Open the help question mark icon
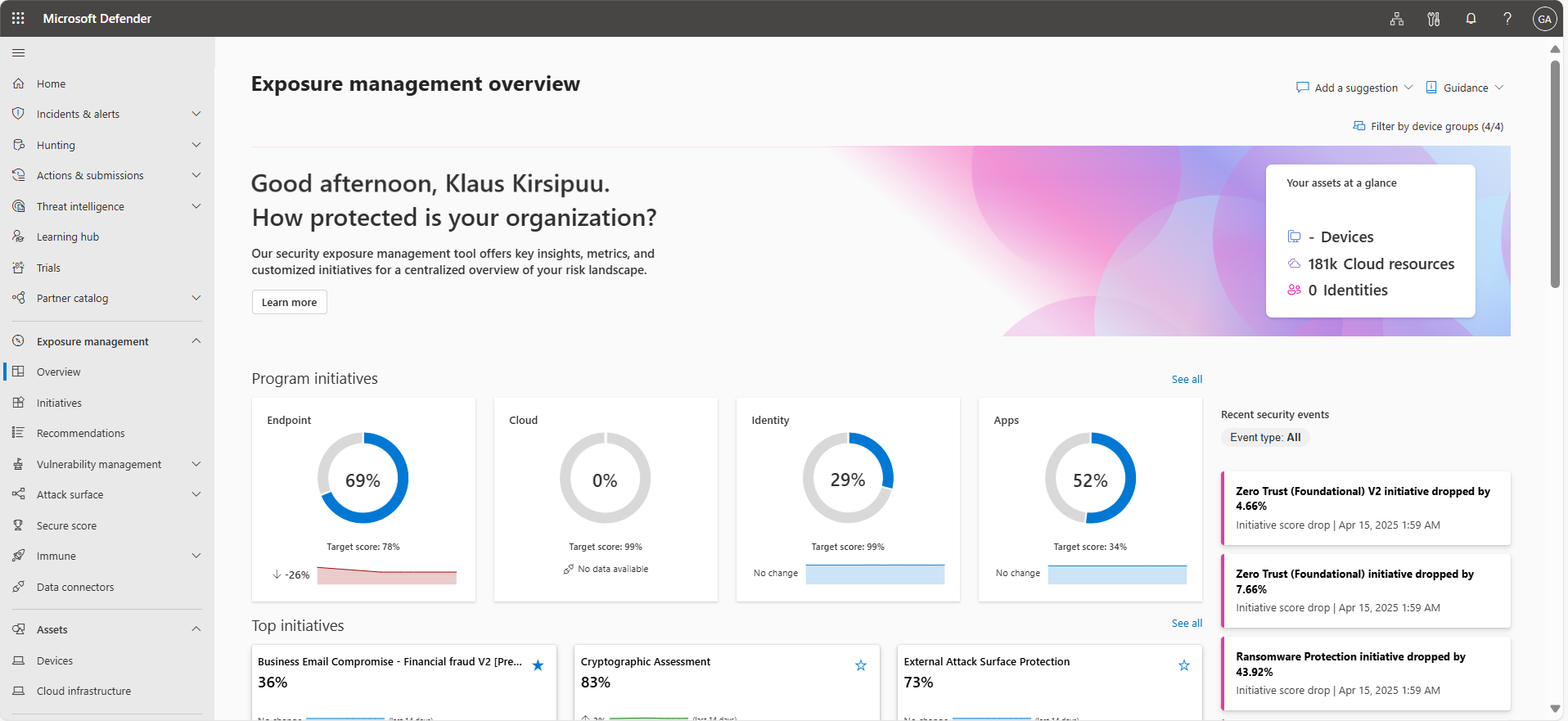The width and height of the screenshot is (1568, 721). click(1507, 19)
